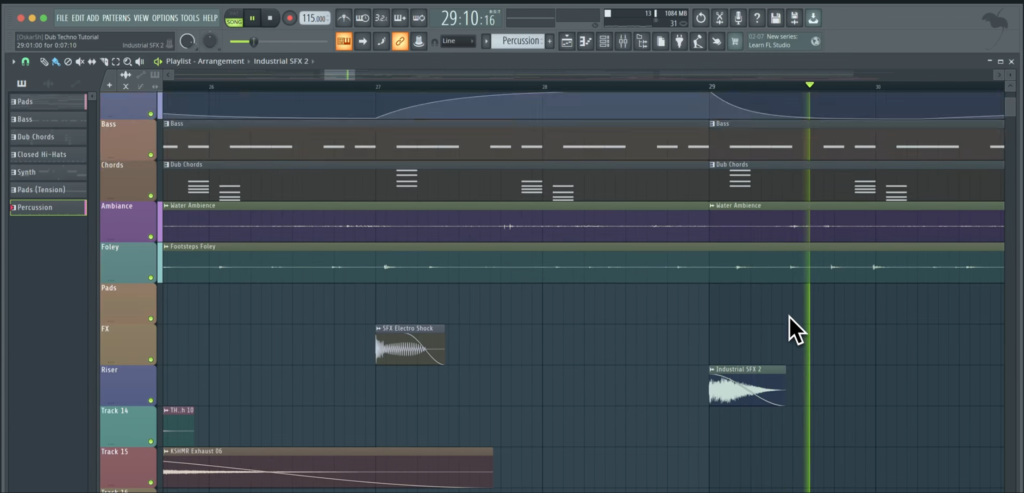Click typing keyboard to piano icon
The image size is (1024, 493).
click(344, 41)
